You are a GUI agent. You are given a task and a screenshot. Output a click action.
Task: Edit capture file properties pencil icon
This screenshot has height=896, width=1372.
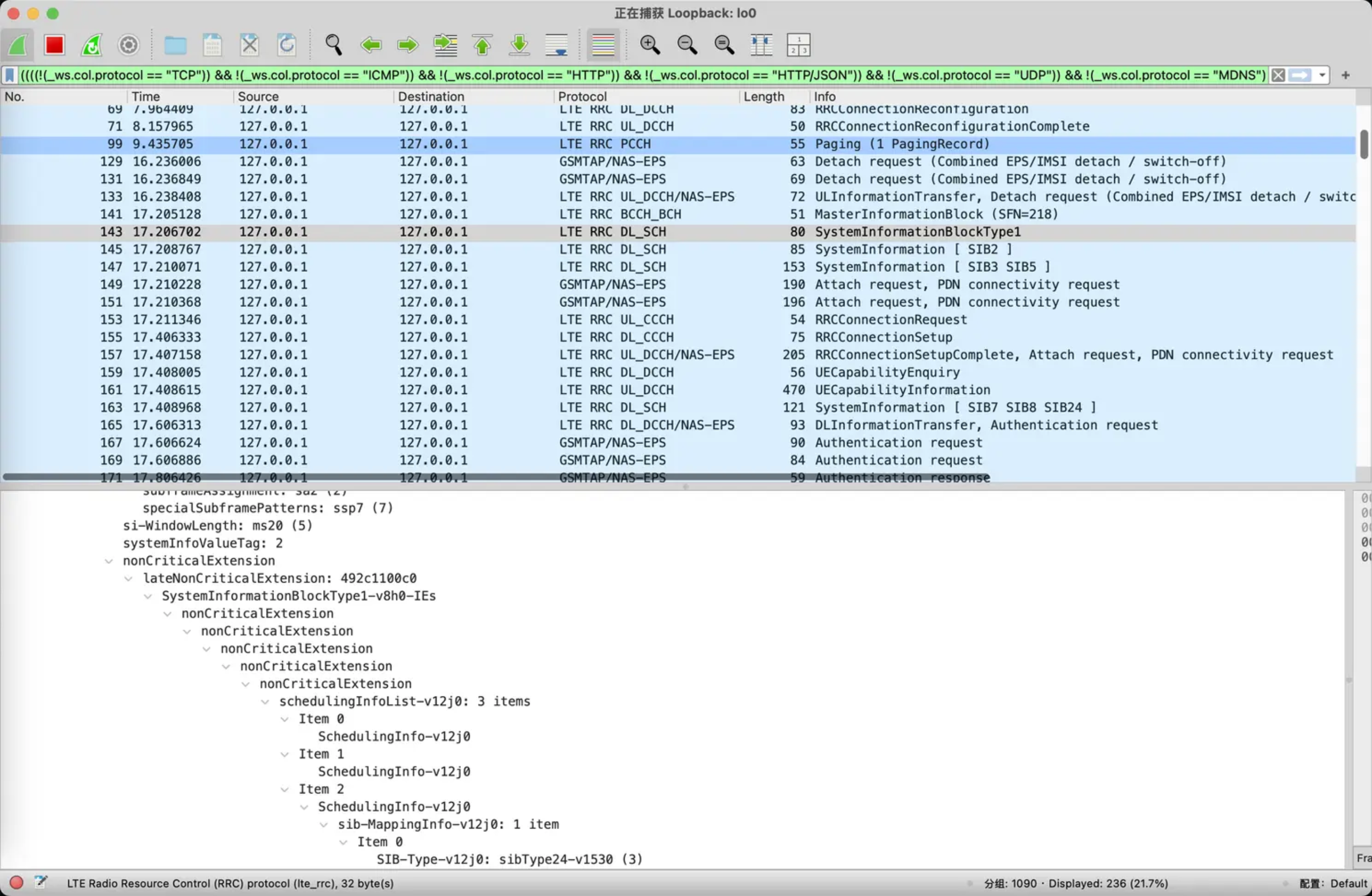point(41,882)
